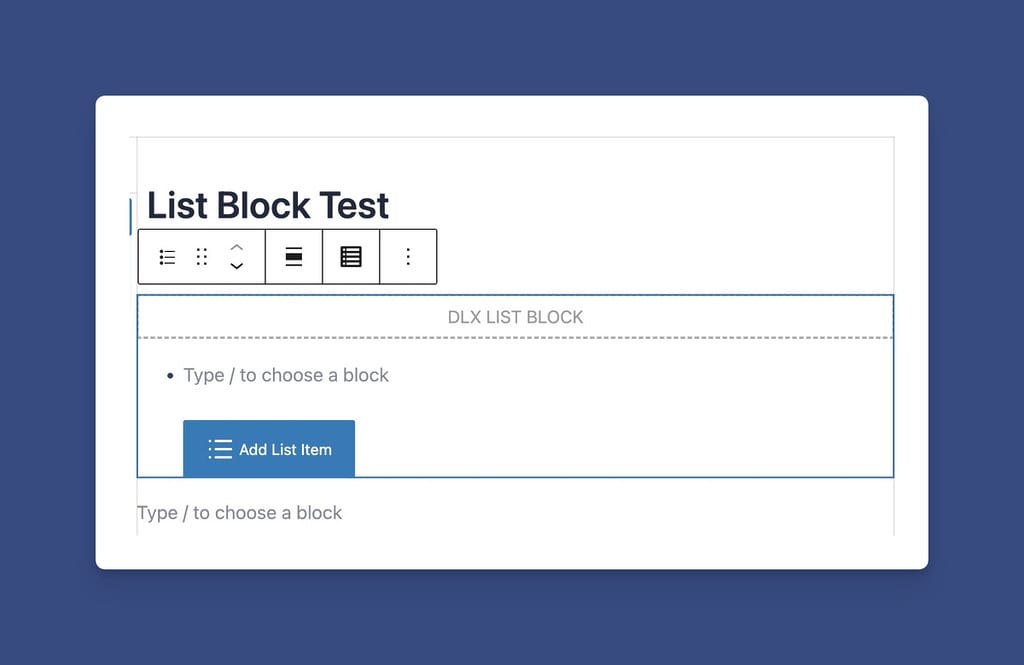This screenshot has width=1024, height=665.
Task: Move the DLX List Block down
Action: pos(236,265)
